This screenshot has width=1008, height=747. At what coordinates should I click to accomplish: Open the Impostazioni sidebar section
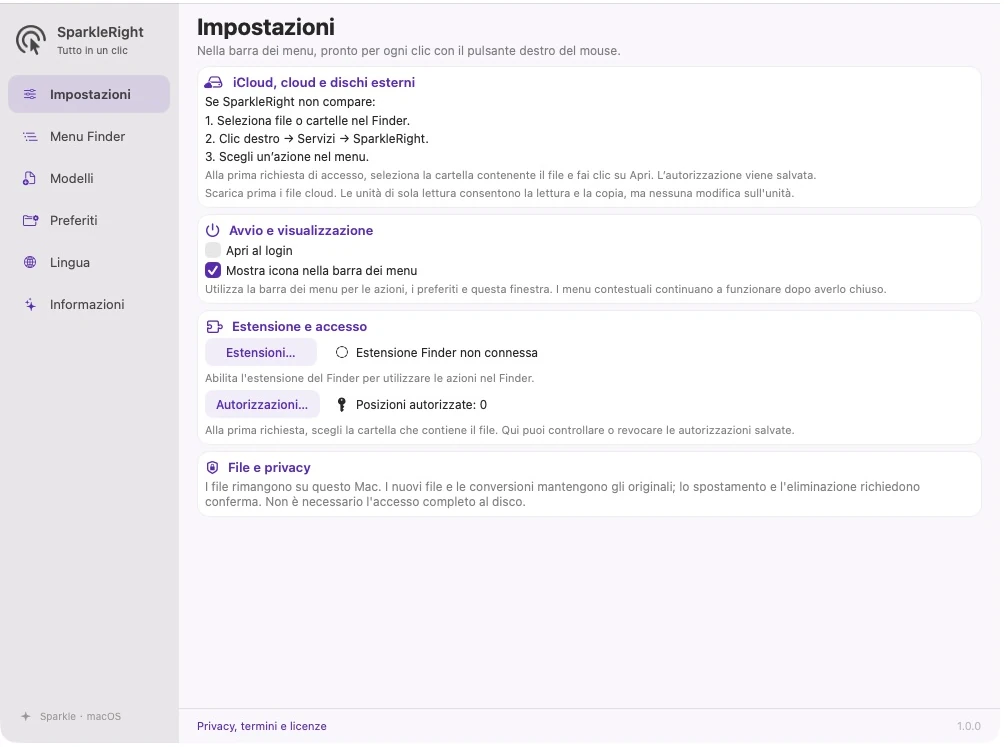point(89,94)
